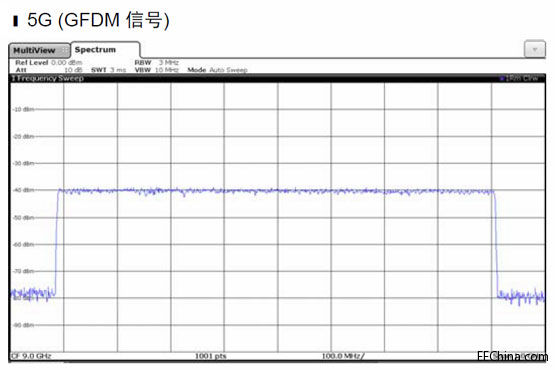This screenshot has width=555, height=370.
Task: Click the EEChina.com watermark link
Action: (512, 356)
